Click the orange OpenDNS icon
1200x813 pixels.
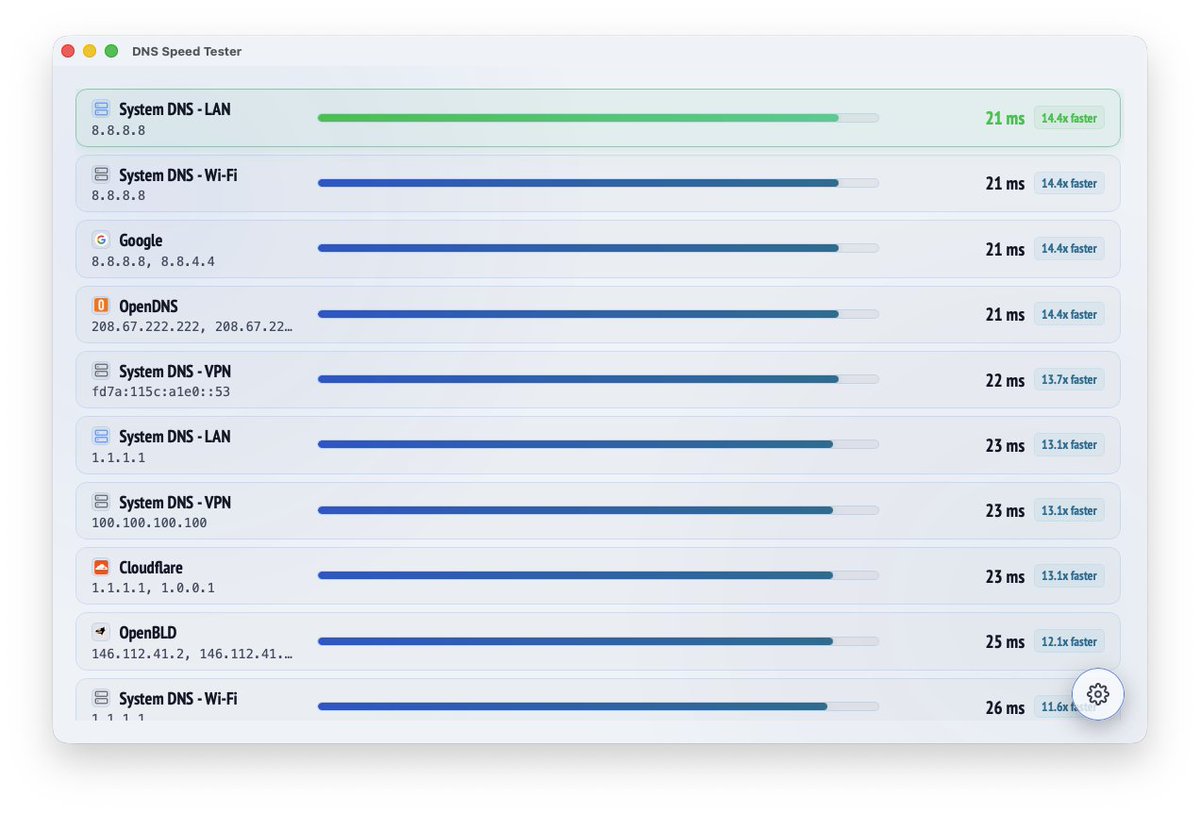coord(101,306)
